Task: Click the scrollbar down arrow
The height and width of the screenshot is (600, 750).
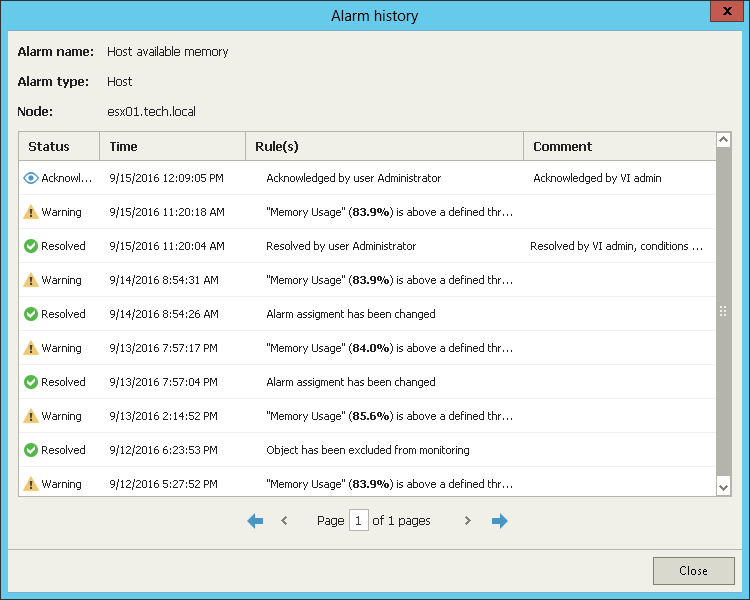Action: pos(724,488)
